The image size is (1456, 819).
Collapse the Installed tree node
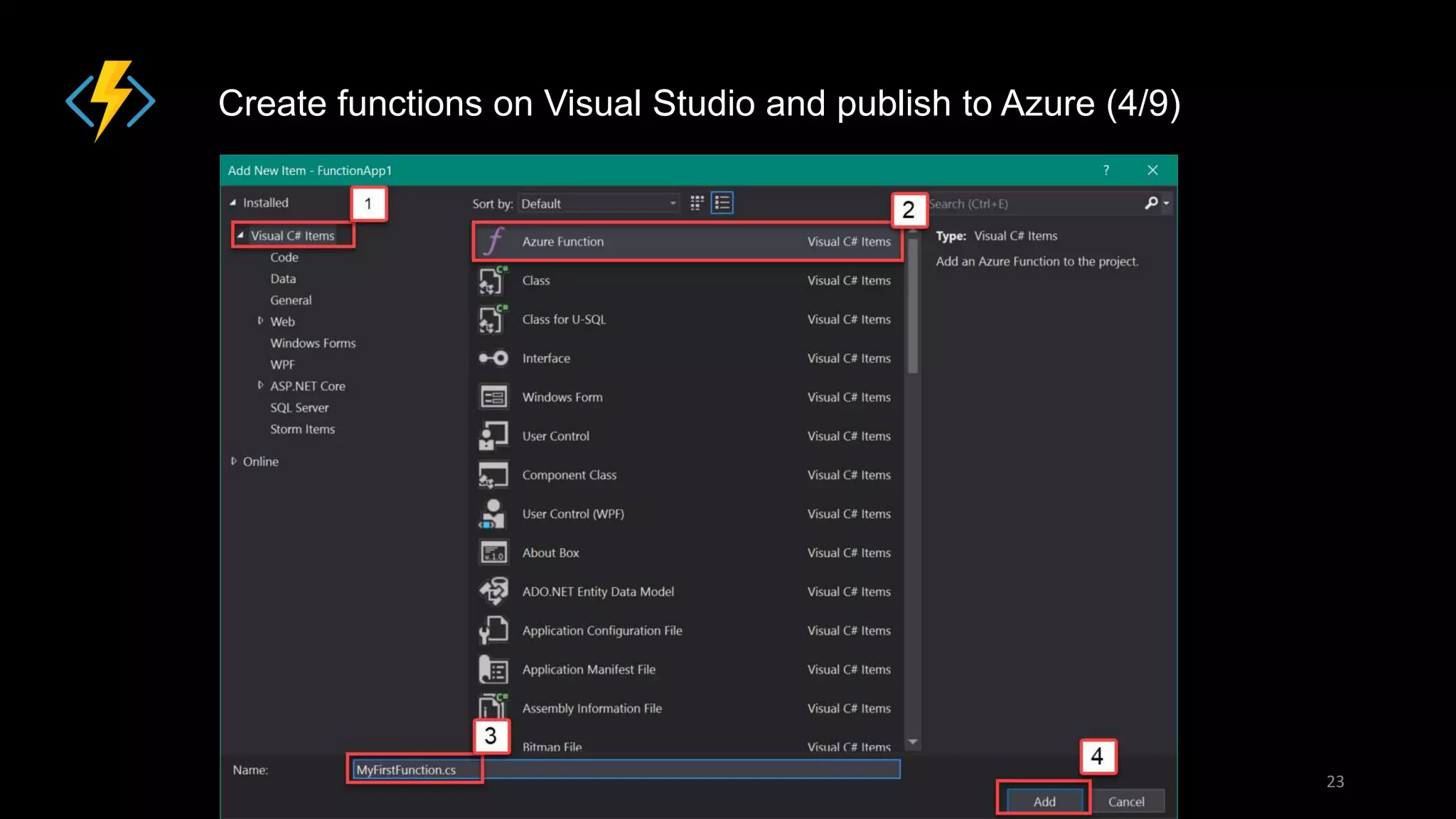click(x=232, y=203)
